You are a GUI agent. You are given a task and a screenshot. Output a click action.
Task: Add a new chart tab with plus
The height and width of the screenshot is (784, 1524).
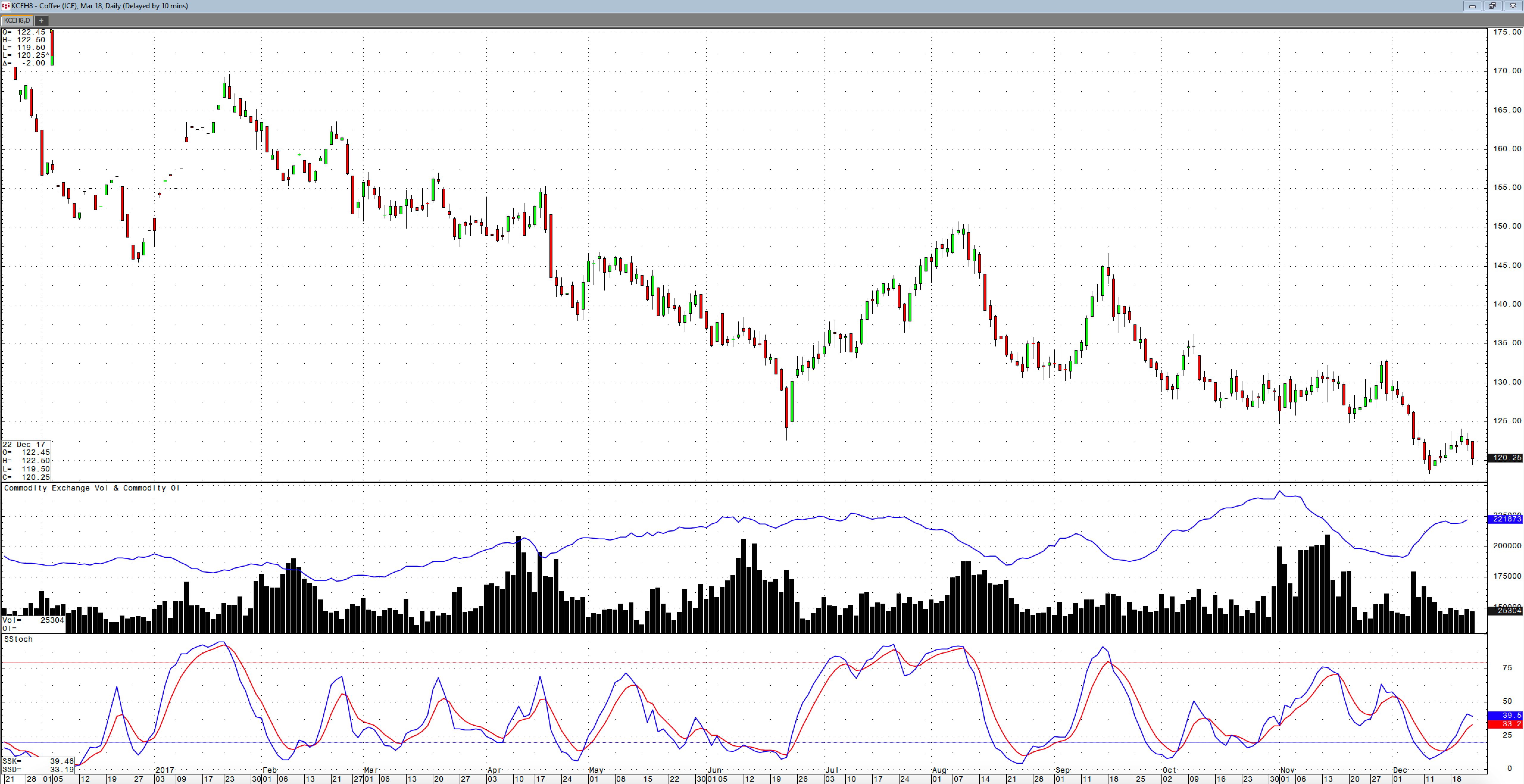[41, 21]
